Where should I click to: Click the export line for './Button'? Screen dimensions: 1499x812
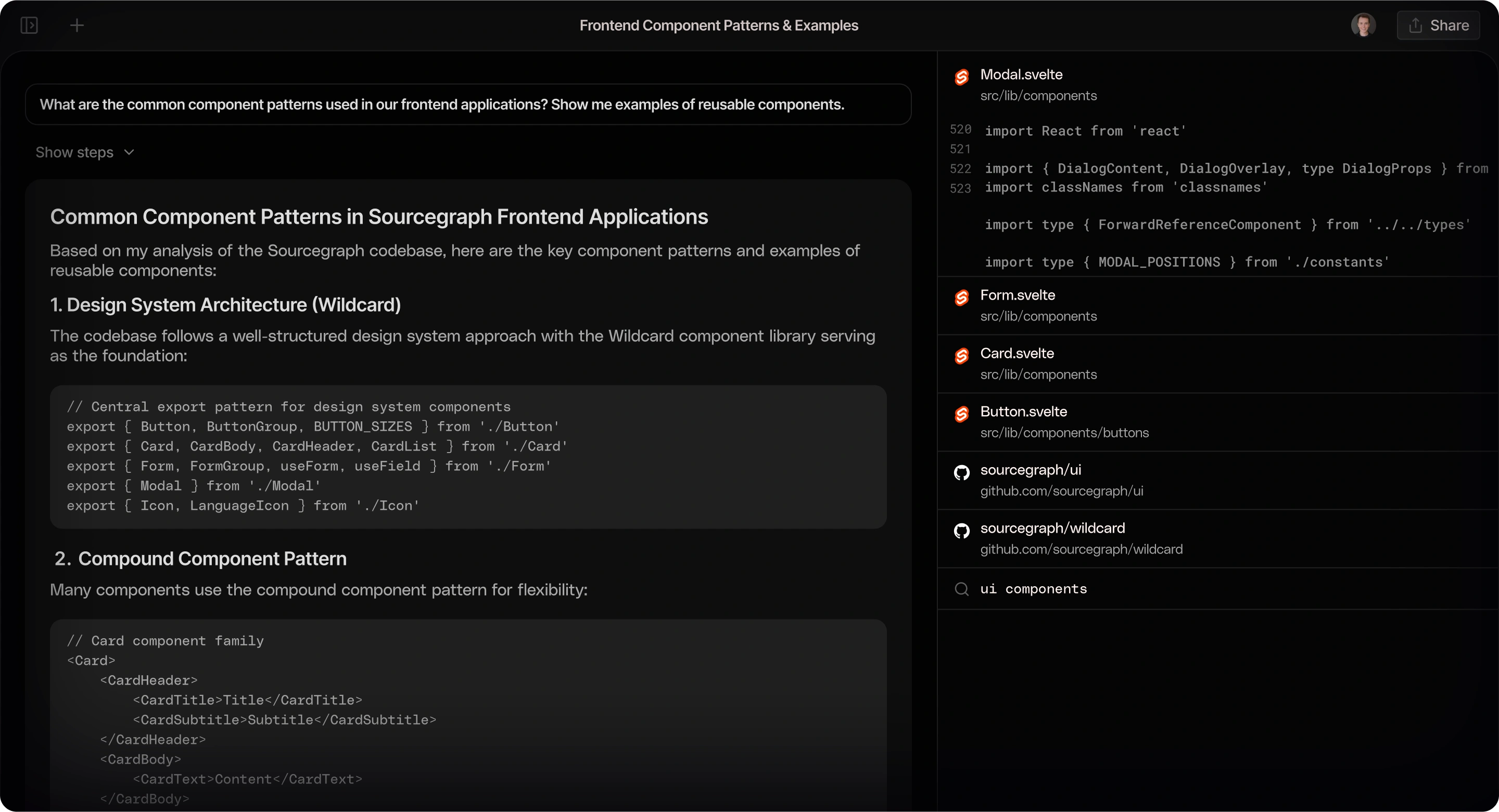(313, 427)
